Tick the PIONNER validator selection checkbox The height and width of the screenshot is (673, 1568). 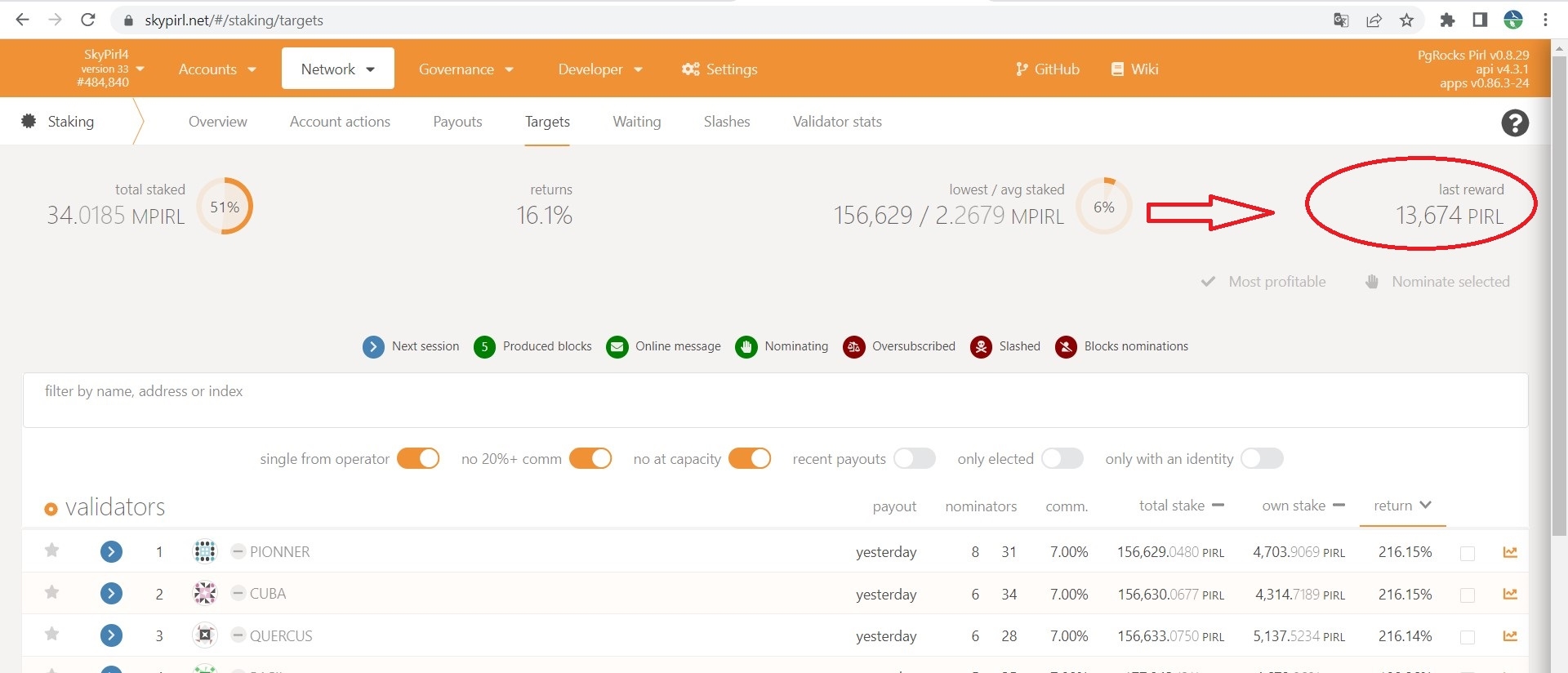tap(1468, 553)
